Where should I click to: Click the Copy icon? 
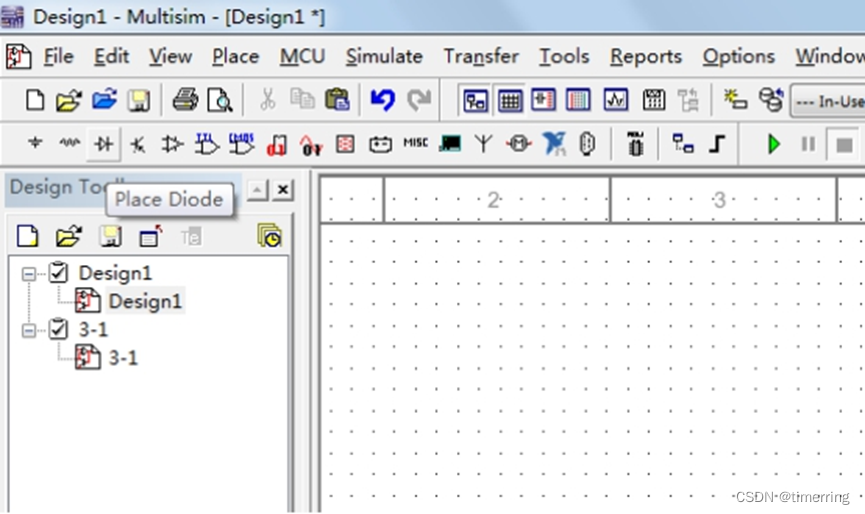point(302,99)
